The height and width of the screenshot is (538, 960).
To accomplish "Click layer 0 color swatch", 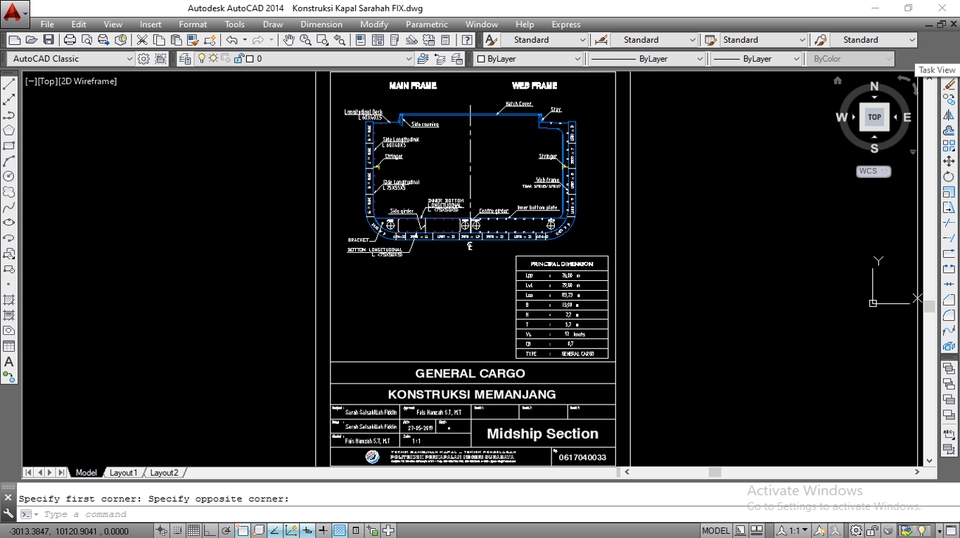I will click(249, 59).
